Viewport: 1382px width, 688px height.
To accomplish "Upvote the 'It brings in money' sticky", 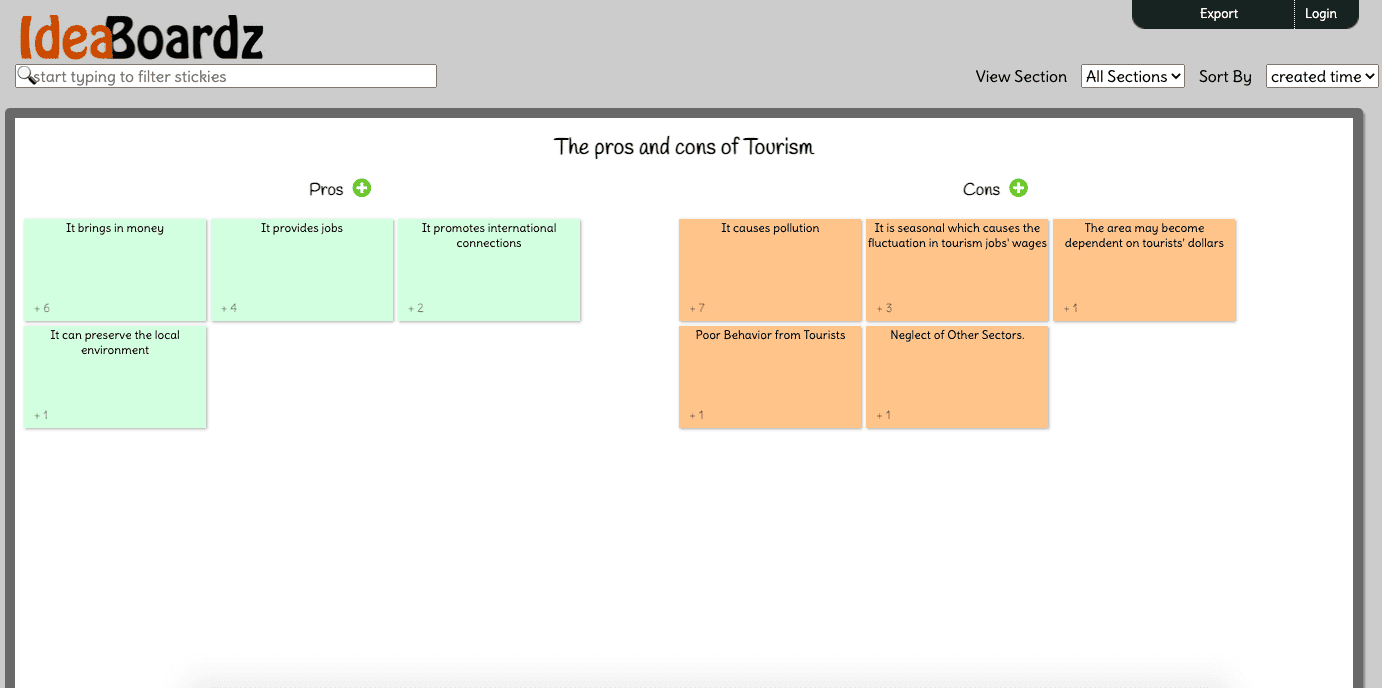I will coord(41,308).
